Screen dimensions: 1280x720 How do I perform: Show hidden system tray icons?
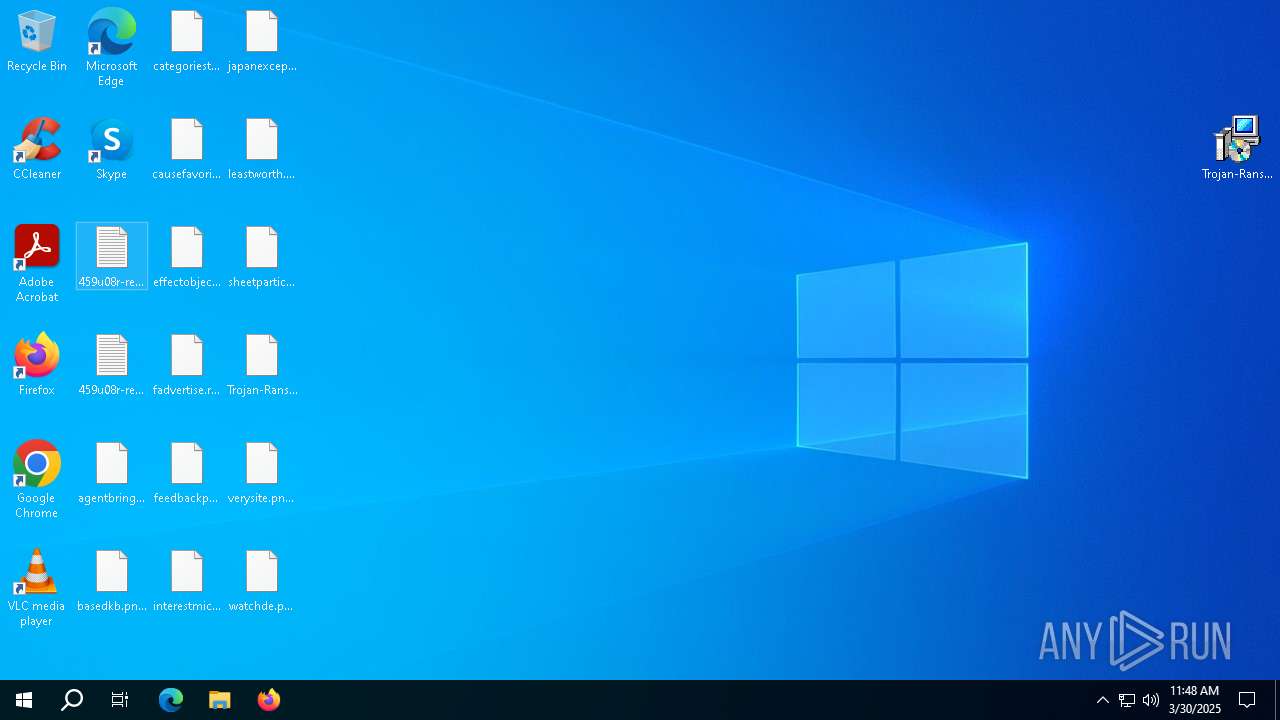[1103, 700]
